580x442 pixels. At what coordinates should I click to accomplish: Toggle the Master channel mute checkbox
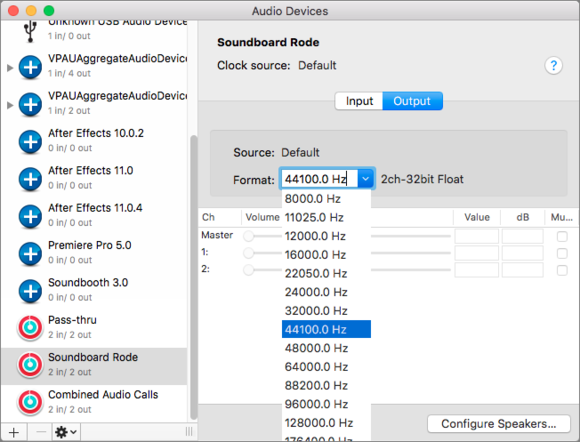(x=562, y=236)
